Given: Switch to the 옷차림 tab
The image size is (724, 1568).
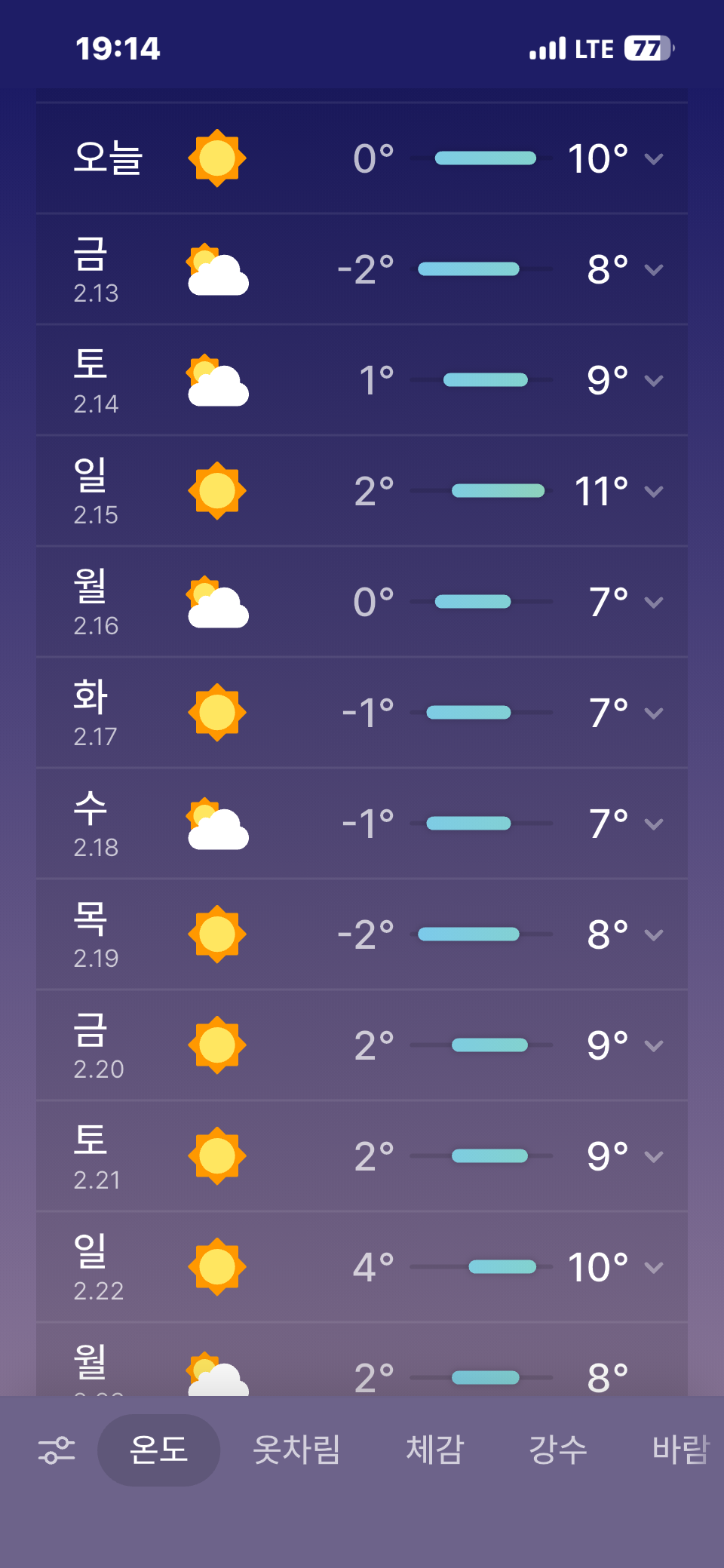Looking at the screenshot, I should click(x=296, y=1450).
